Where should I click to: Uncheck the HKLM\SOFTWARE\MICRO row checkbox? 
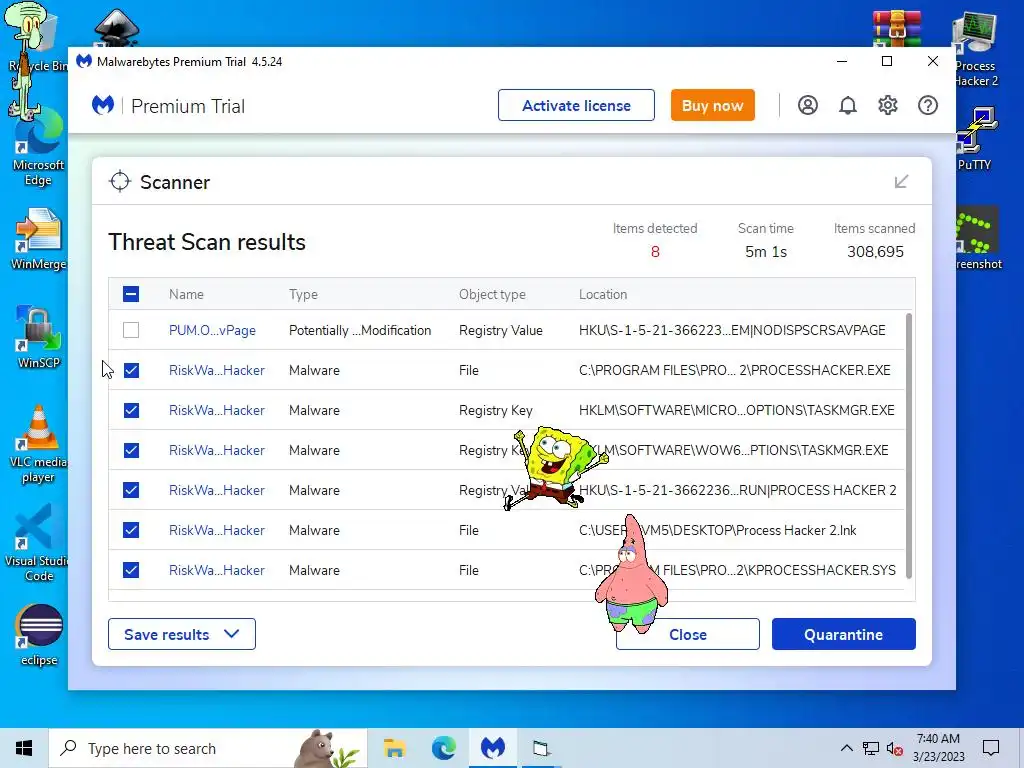tap(131, 410)
